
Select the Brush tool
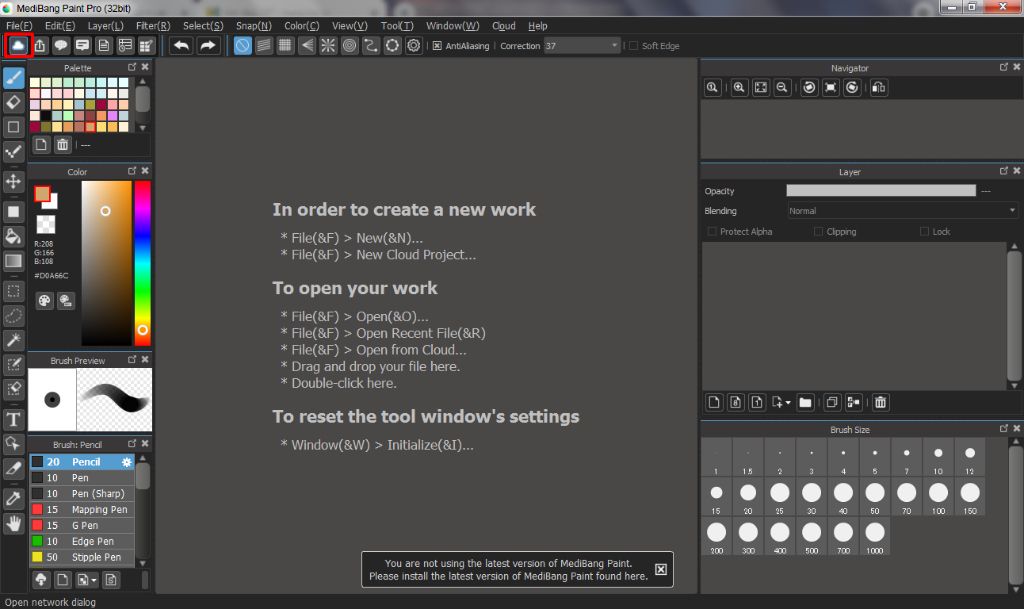click(14, 78)
